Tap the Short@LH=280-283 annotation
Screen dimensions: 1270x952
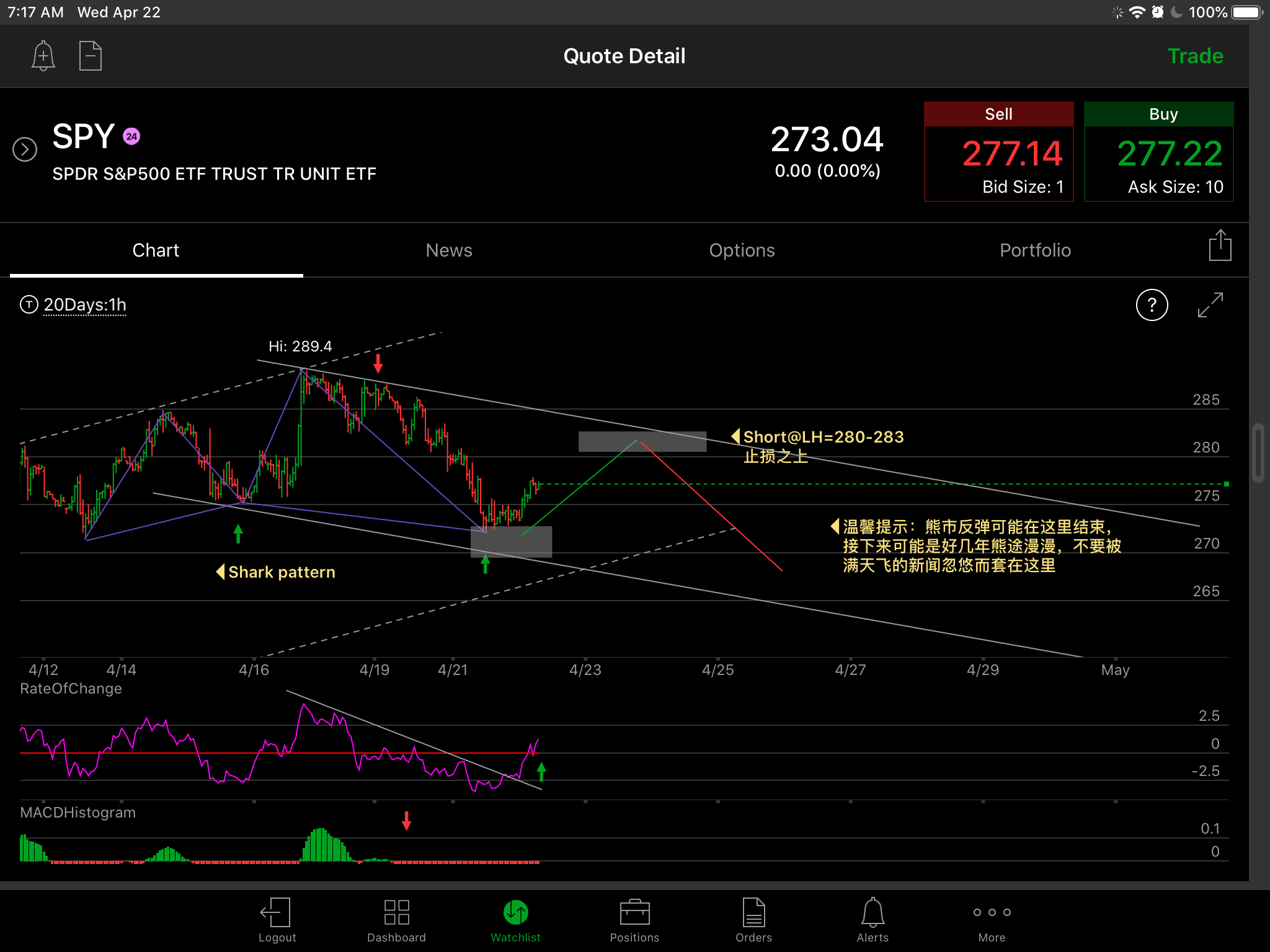(x=818, y=437)
